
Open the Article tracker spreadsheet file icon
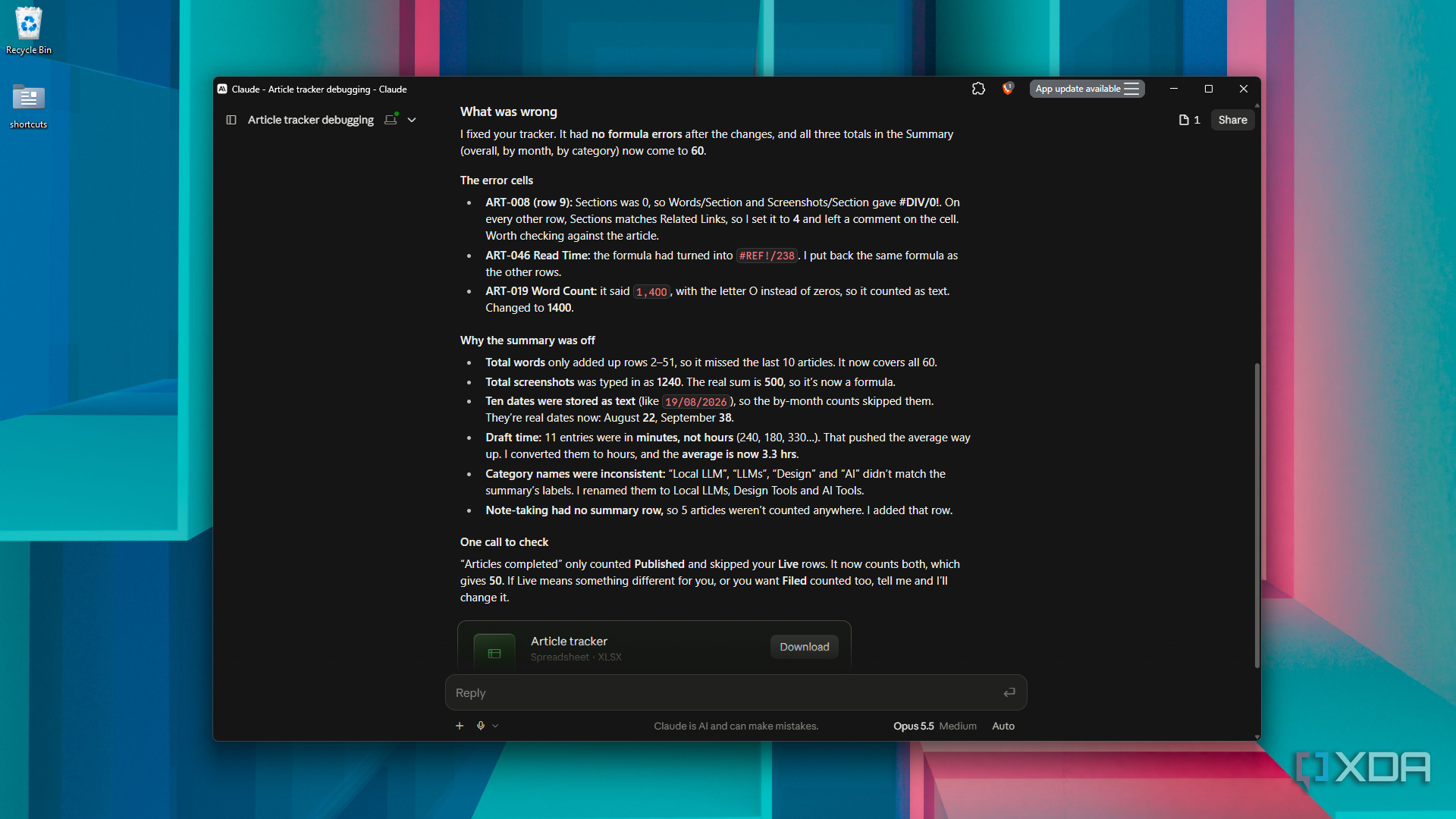tap(494, 651)
